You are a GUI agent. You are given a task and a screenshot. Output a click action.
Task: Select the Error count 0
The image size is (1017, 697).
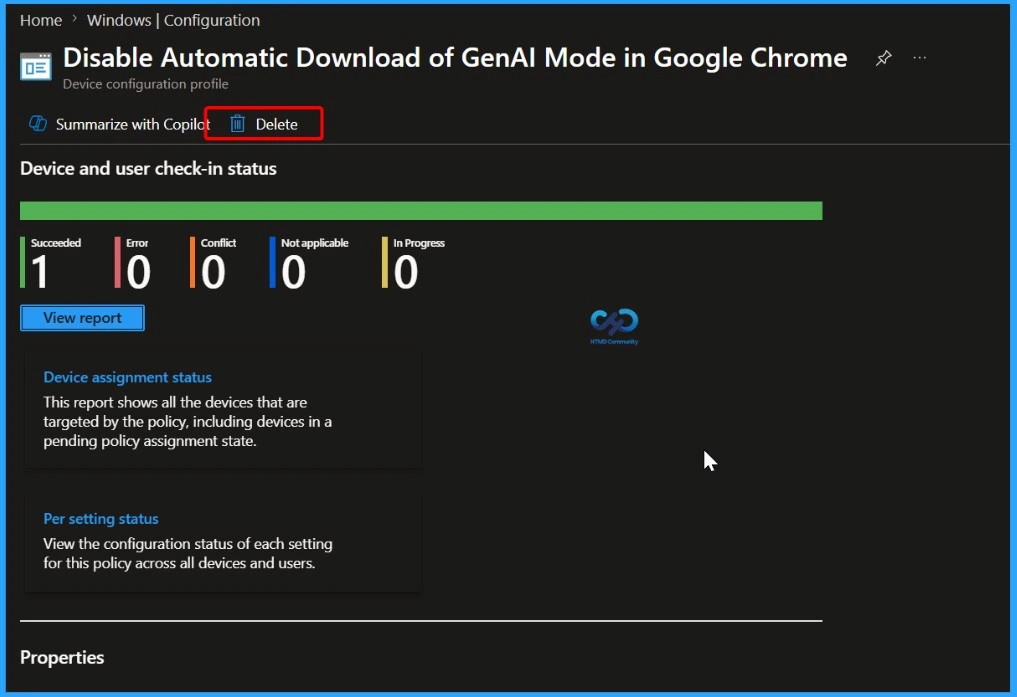click(x=138, y=272)
